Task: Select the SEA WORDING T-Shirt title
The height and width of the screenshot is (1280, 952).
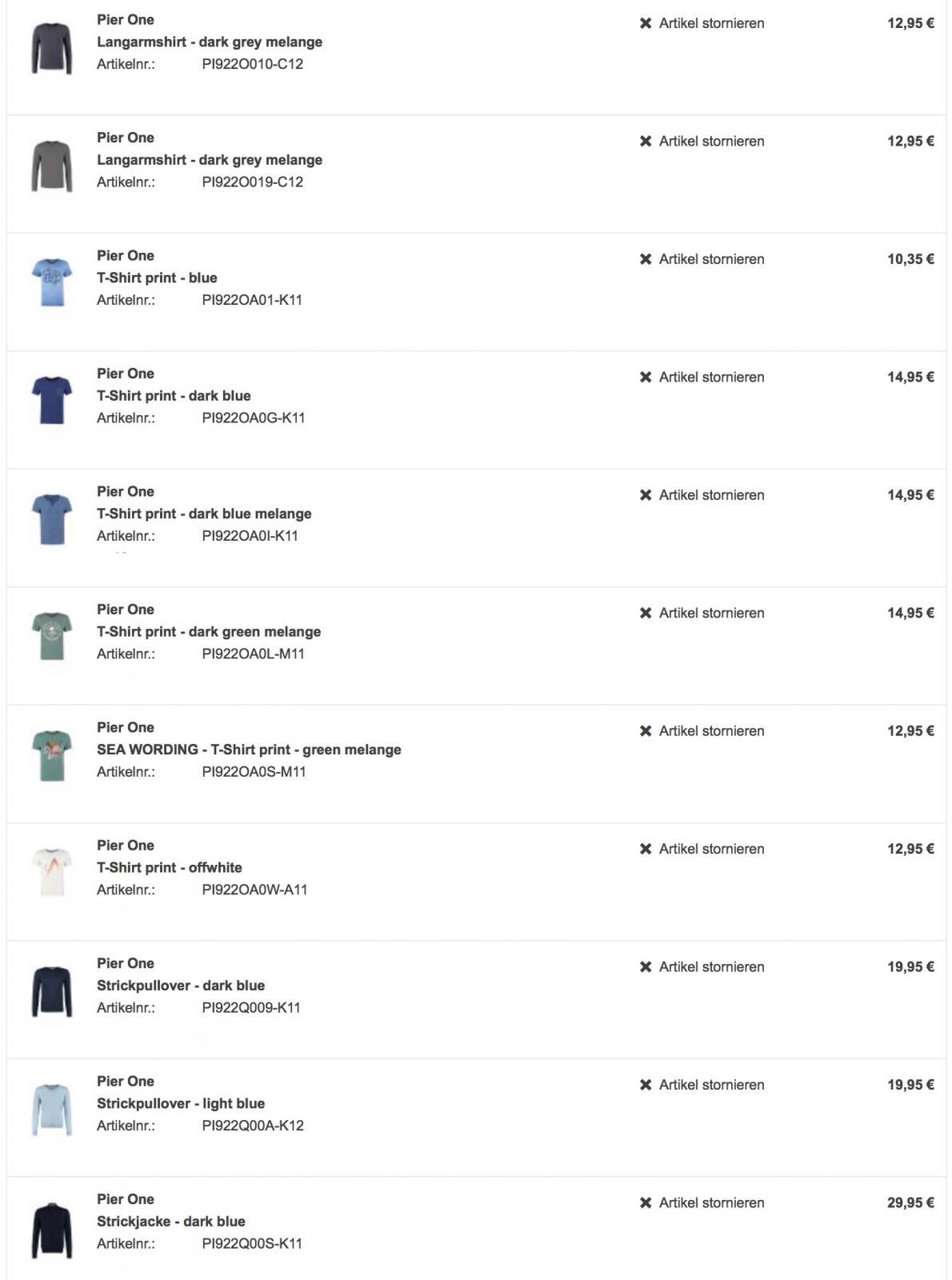Action: click(x=249, y=750)
